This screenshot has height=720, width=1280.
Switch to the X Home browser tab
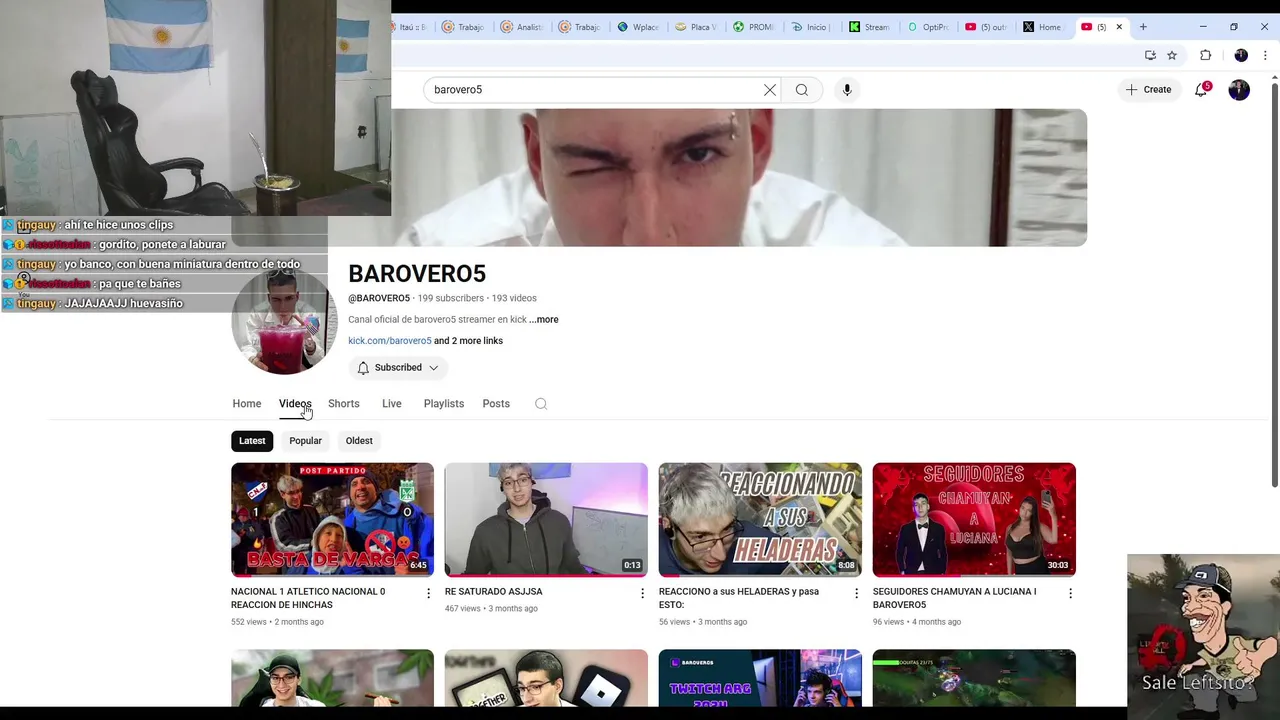click(1043, 27)
